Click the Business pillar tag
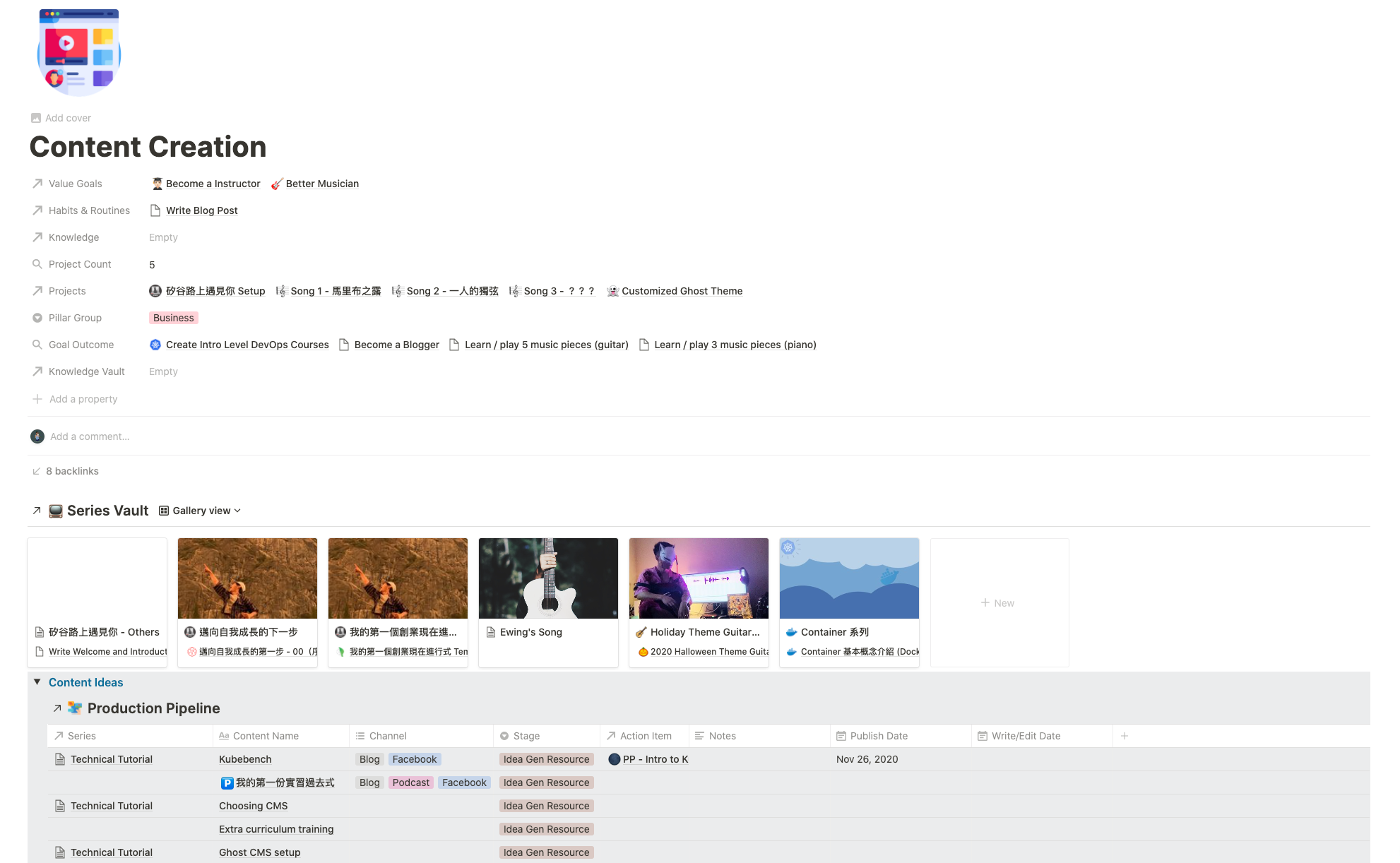 (173, 318)
